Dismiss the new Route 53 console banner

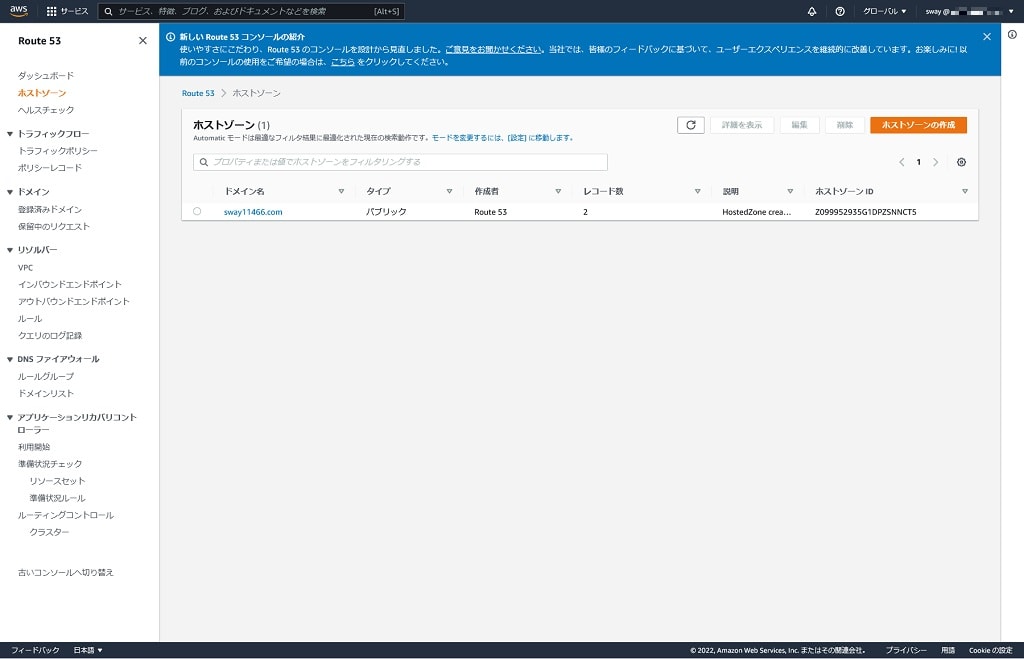(987, 37)
